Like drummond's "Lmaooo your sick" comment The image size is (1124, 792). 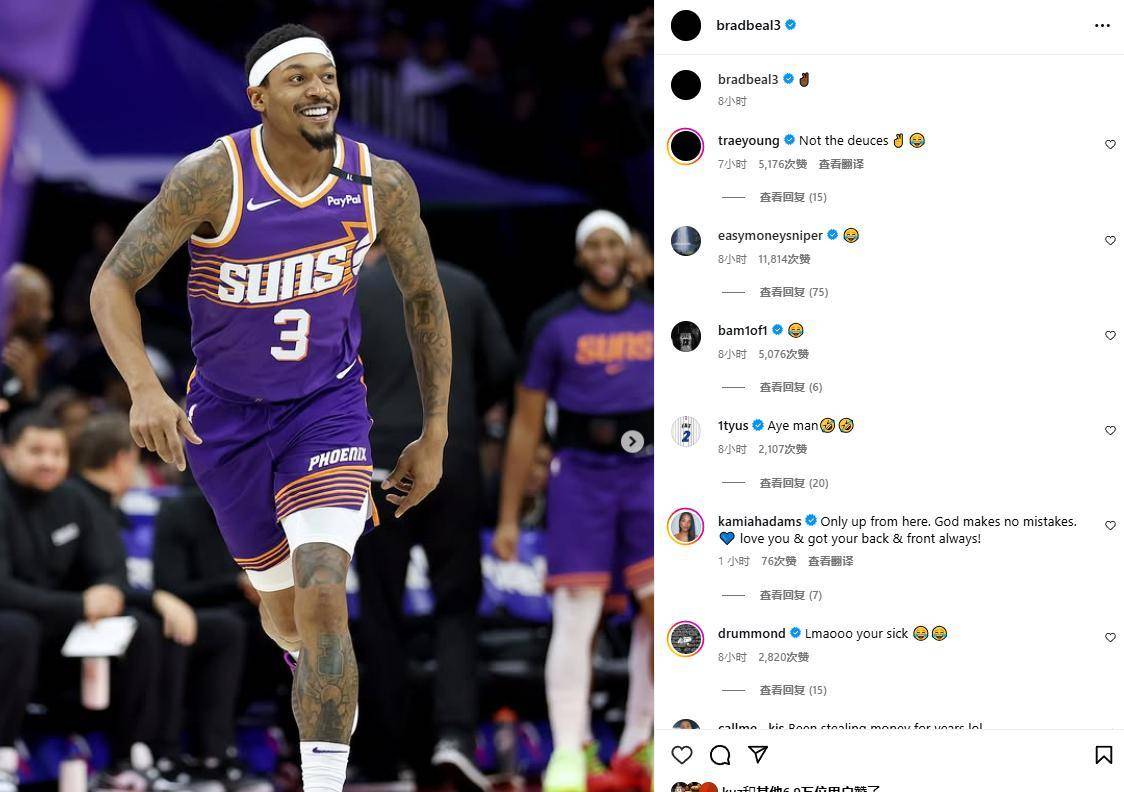tap(1110, 637)
